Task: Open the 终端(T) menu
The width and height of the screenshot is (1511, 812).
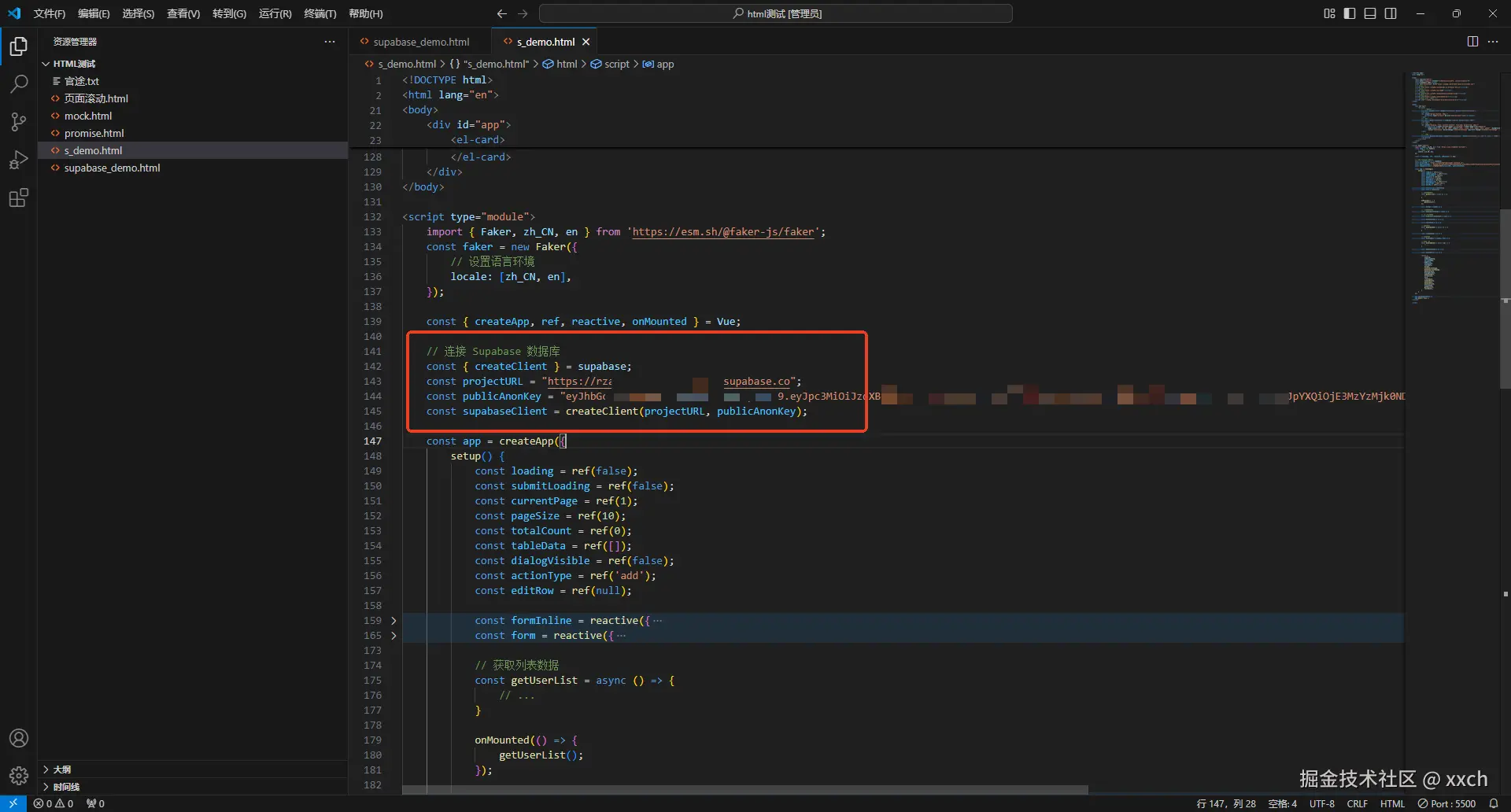Action: [320, 13]
